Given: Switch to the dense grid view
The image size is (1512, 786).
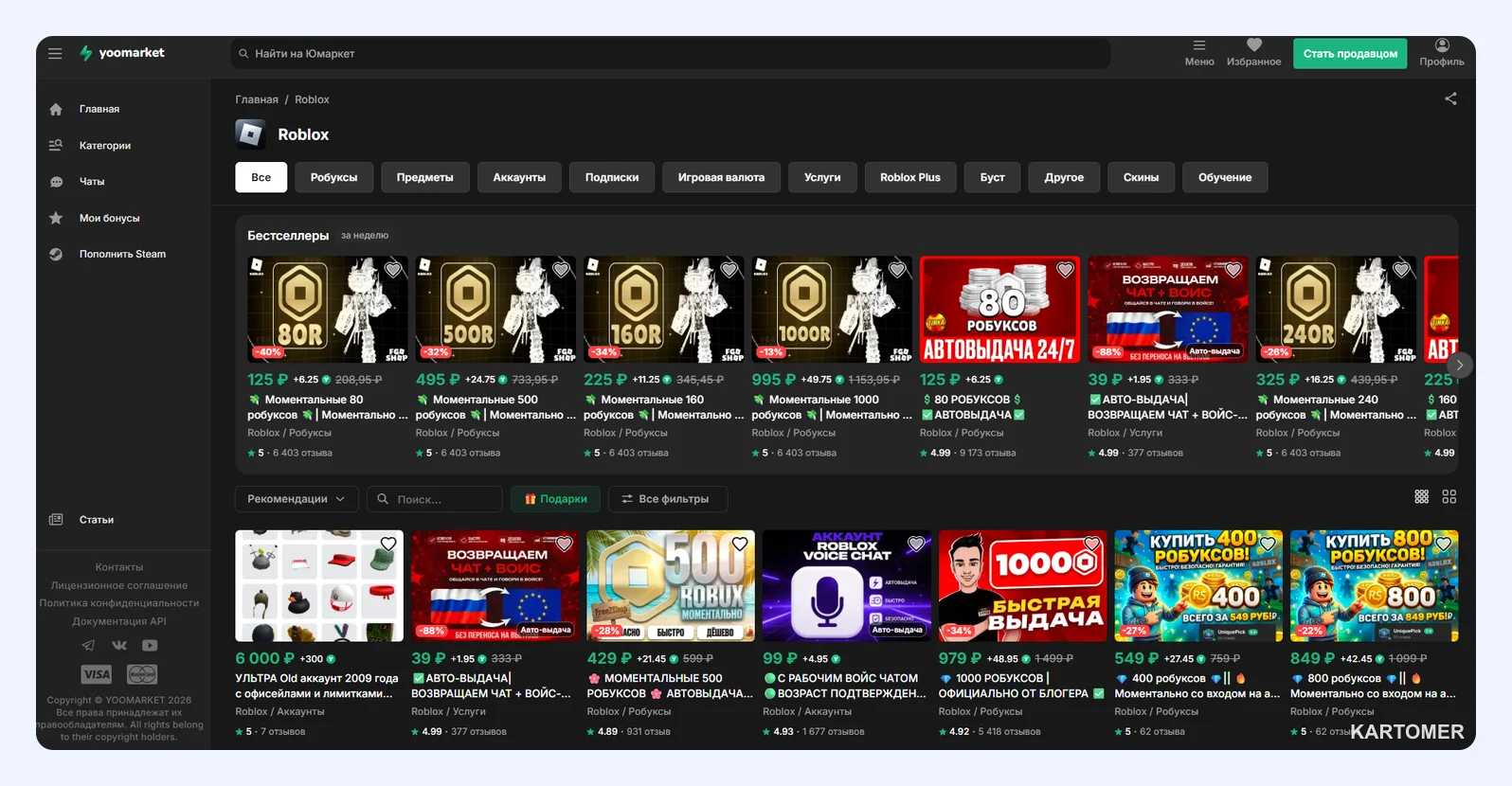Looking at the screenshot, I should 1422,497.
